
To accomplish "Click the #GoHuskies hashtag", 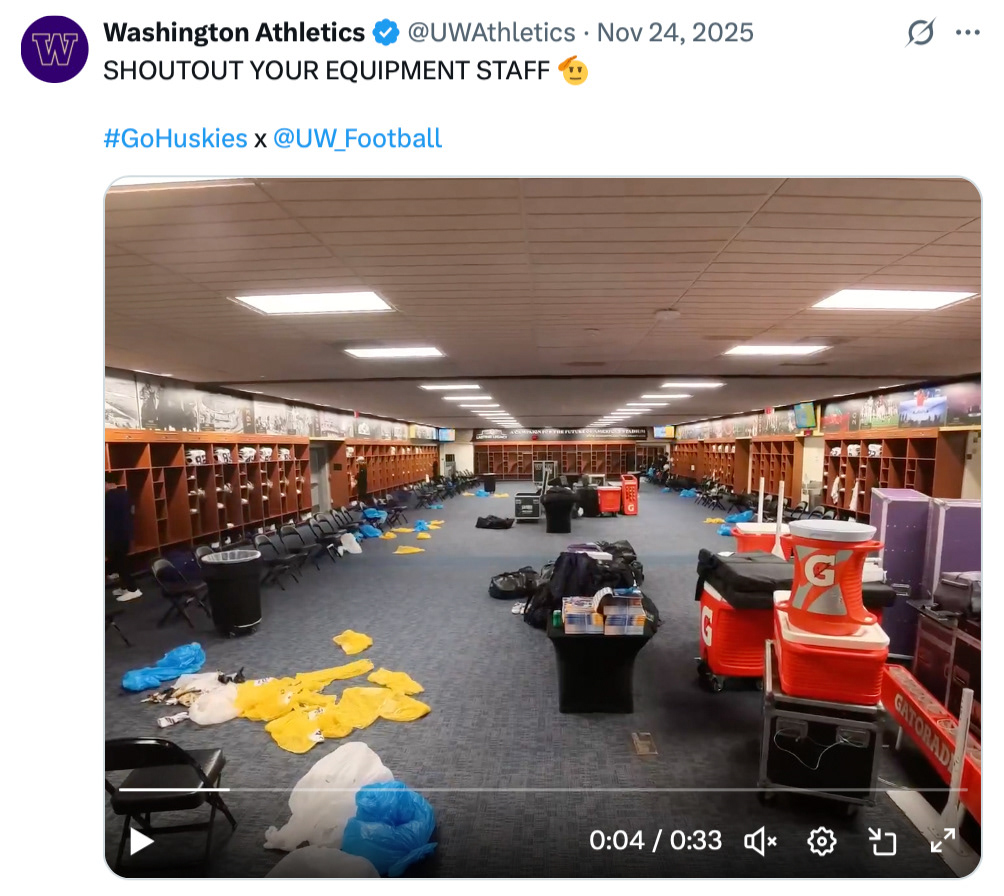I will (175, 138).
